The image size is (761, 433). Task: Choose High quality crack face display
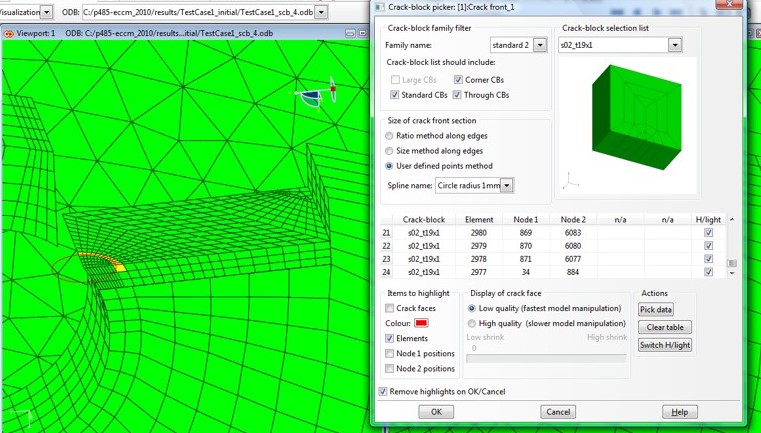pos(472,324)
